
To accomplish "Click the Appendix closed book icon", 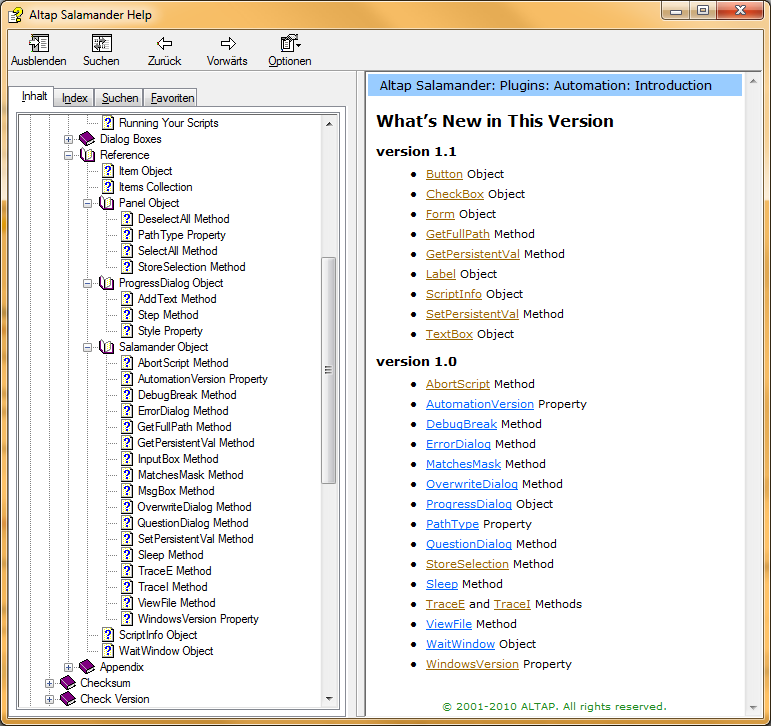I will (87, 667).
